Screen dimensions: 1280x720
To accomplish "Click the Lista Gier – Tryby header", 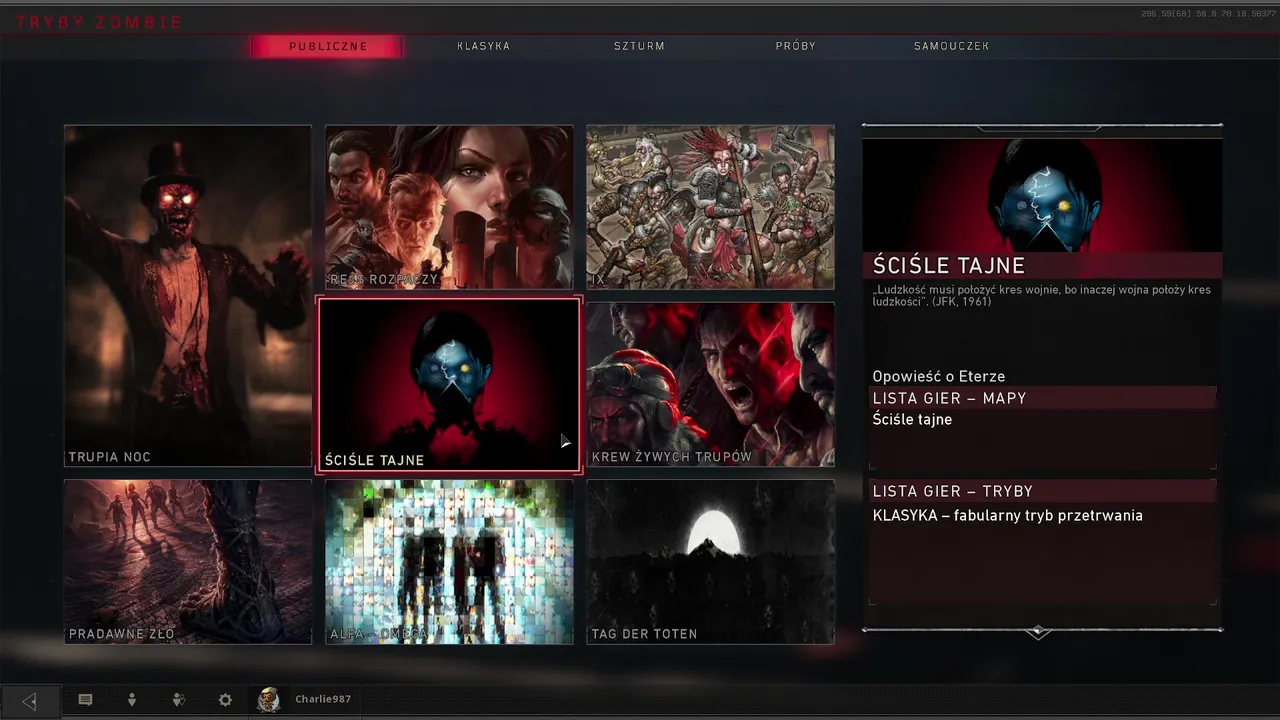I will coord(1042,491).
